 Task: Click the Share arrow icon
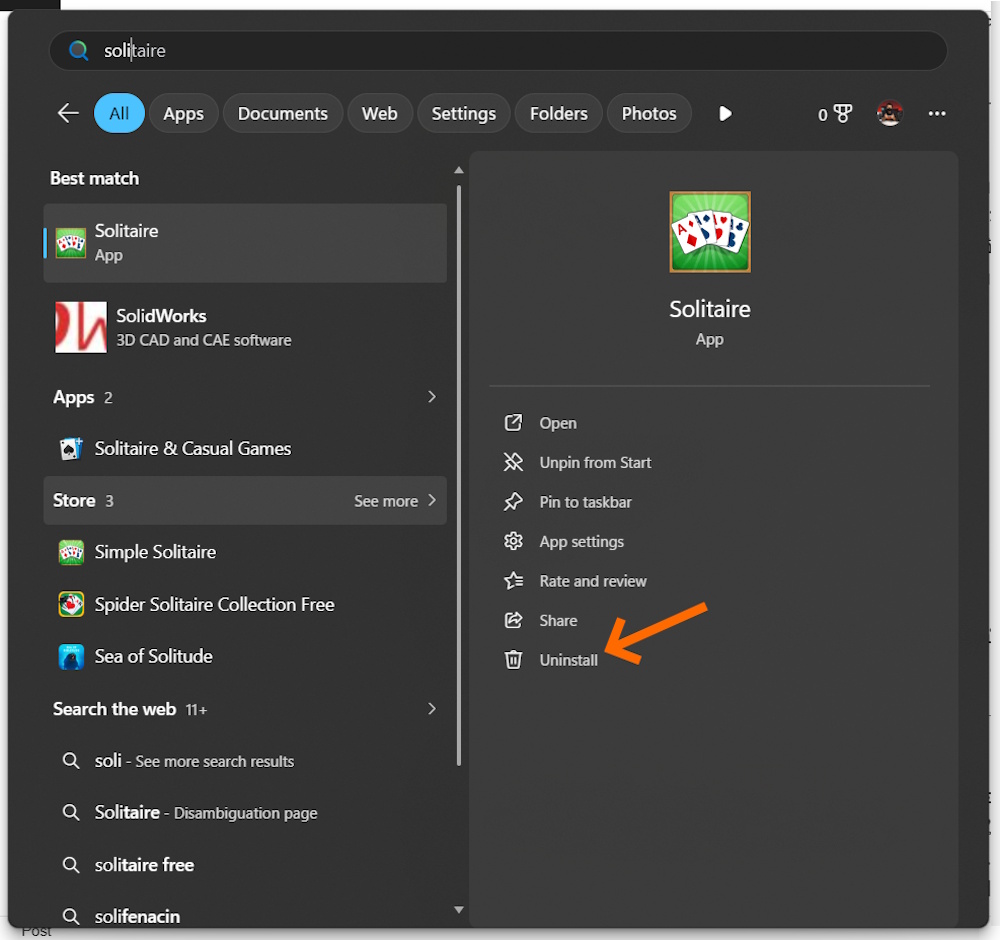[x=513, y=621]
